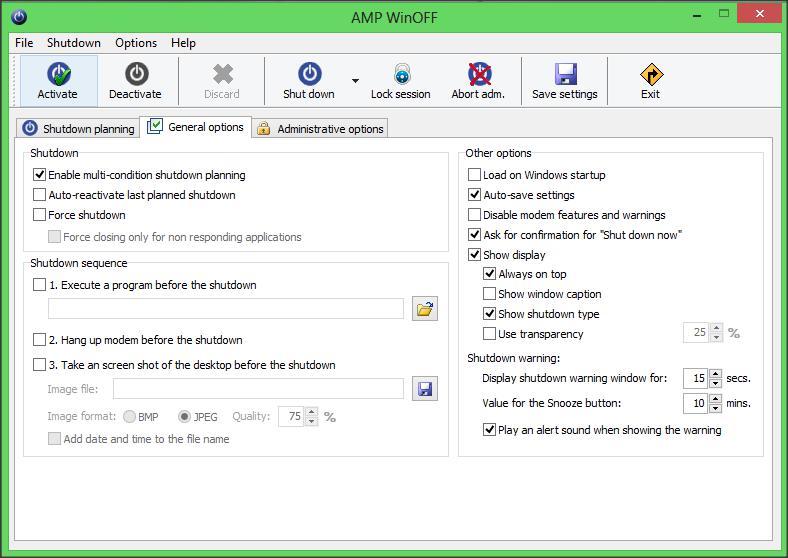Check Disable modem features and warnings
This screenshot has height=558, width=788.
(x=474, y=215)
